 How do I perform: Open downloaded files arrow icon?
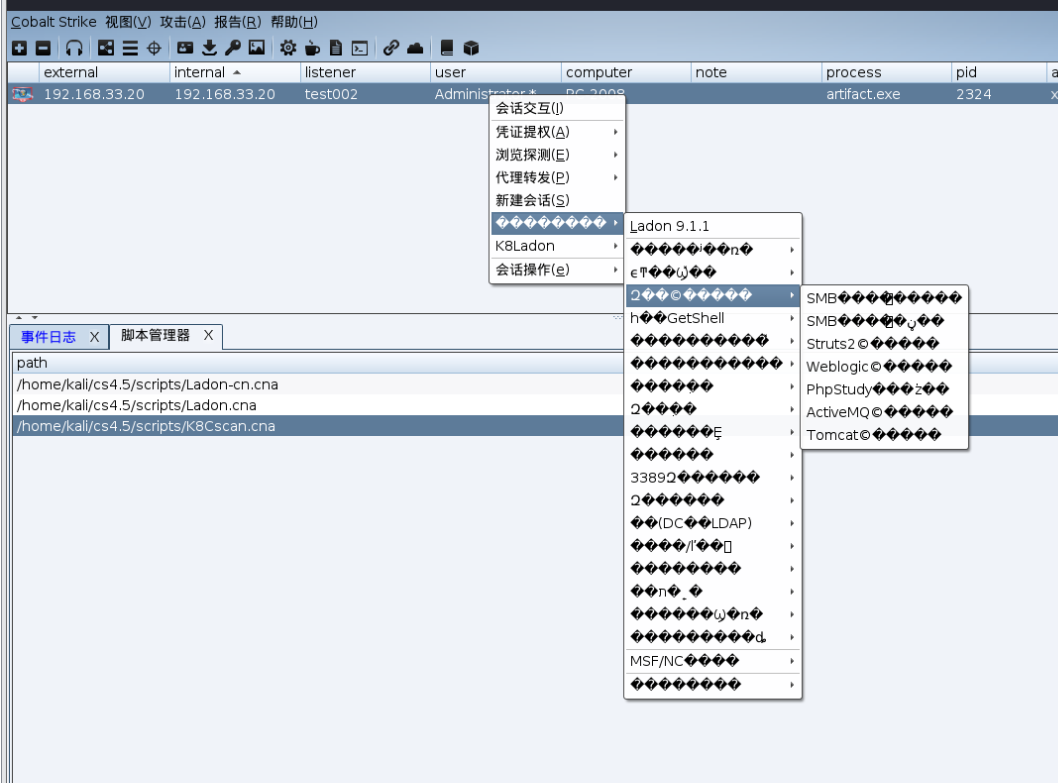[x=209, y=48]
